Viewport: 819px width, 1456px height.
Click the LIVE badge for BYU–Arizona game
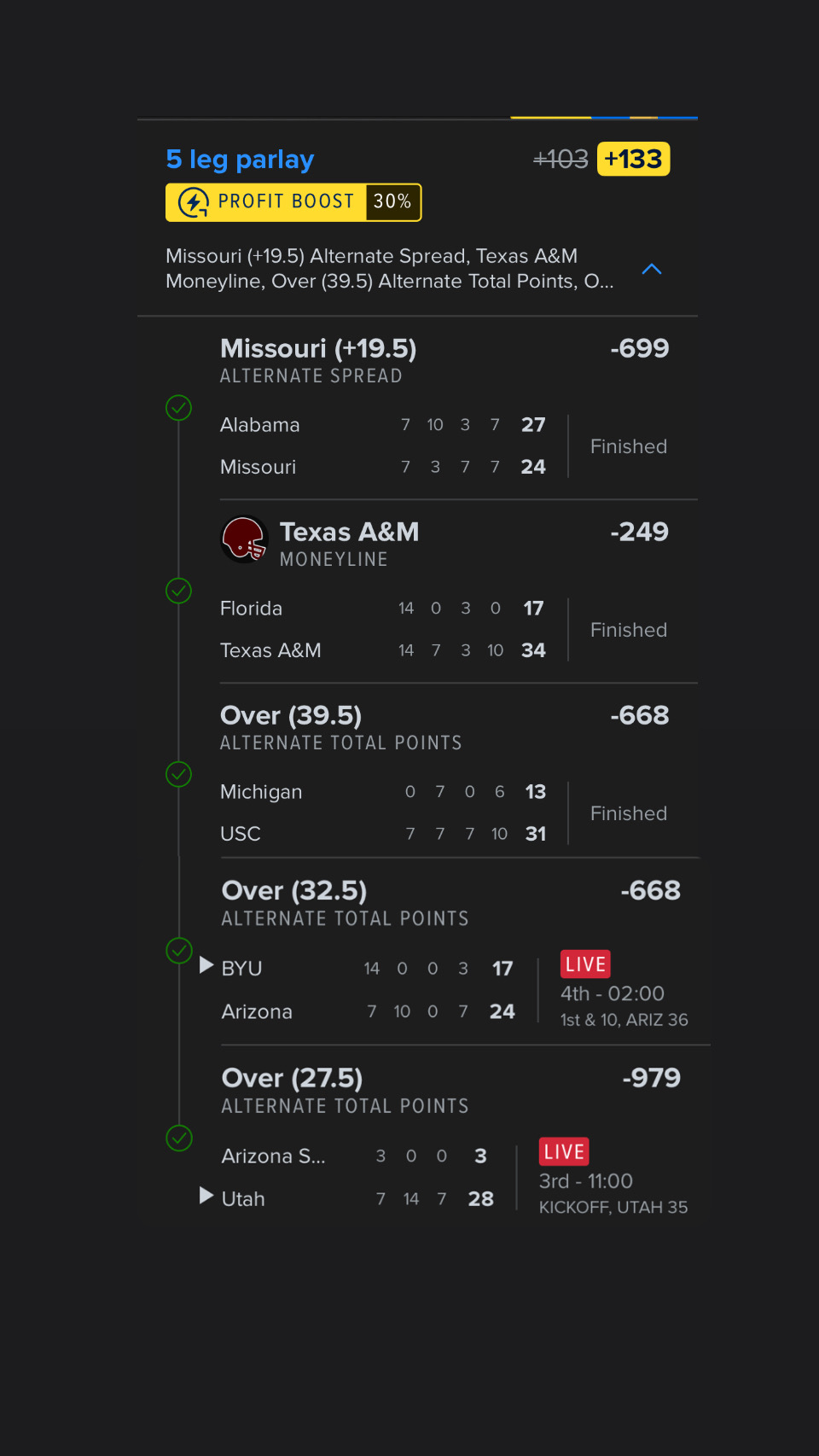[585, 964]
